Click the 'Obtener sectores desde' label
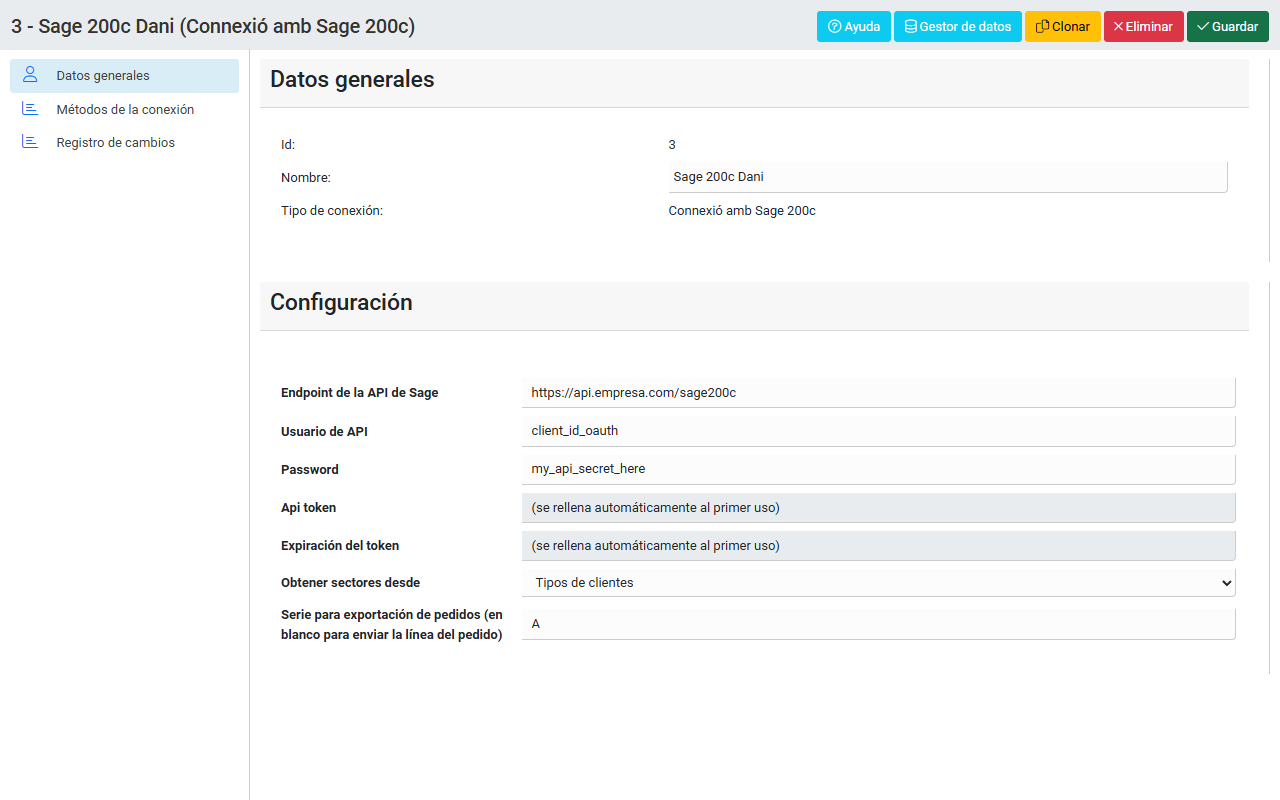Image resolution: width=1280 pixels, height=800 pixels. click(350, 582)
